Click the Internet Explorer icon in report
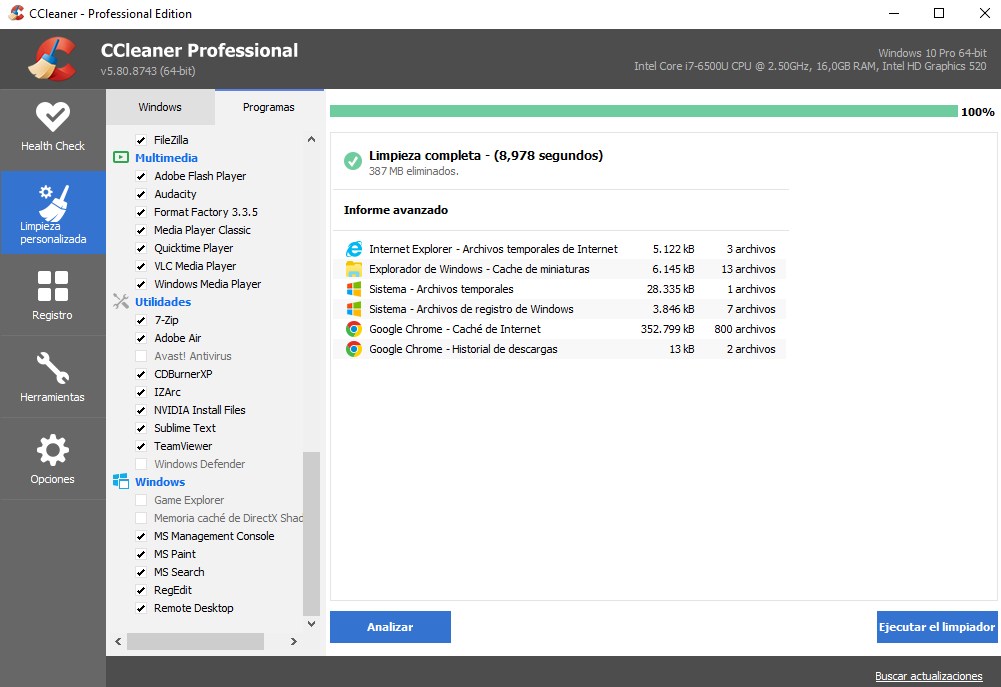This screenshot has height=687, width=1001. [353, 249]
